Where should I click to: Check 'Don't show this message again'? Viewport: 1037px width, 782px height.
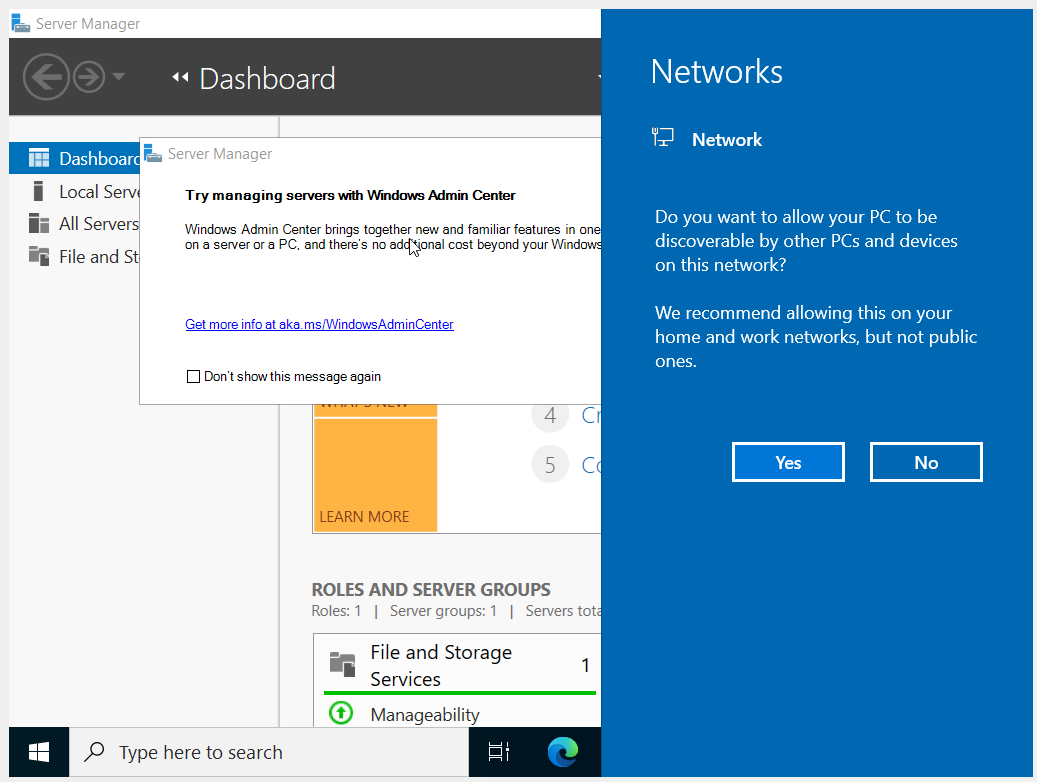tap(194, 377)
